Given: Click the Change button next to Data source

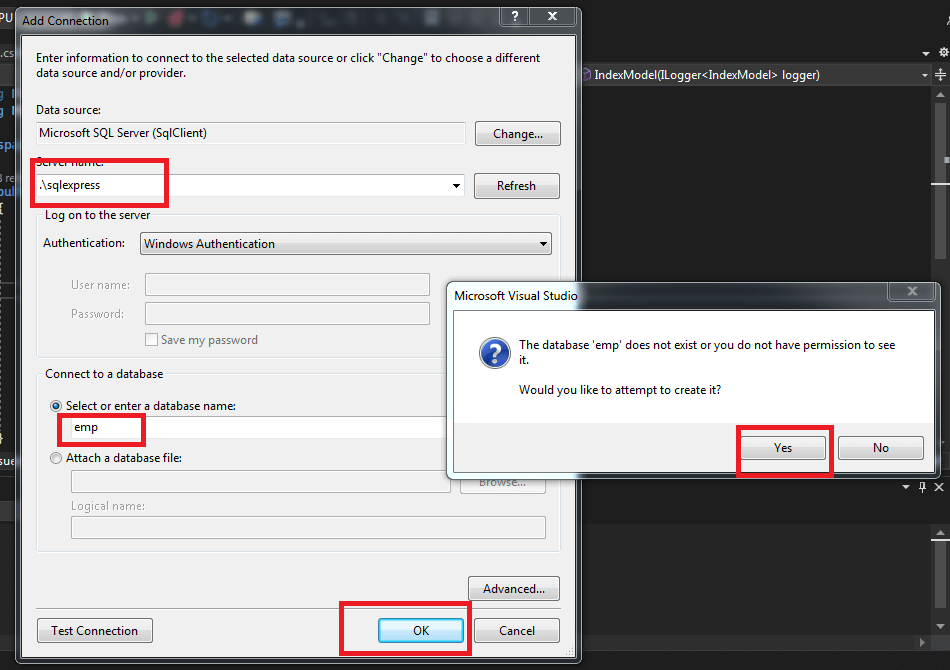Looking at the screenshot, I should [517, 133].
